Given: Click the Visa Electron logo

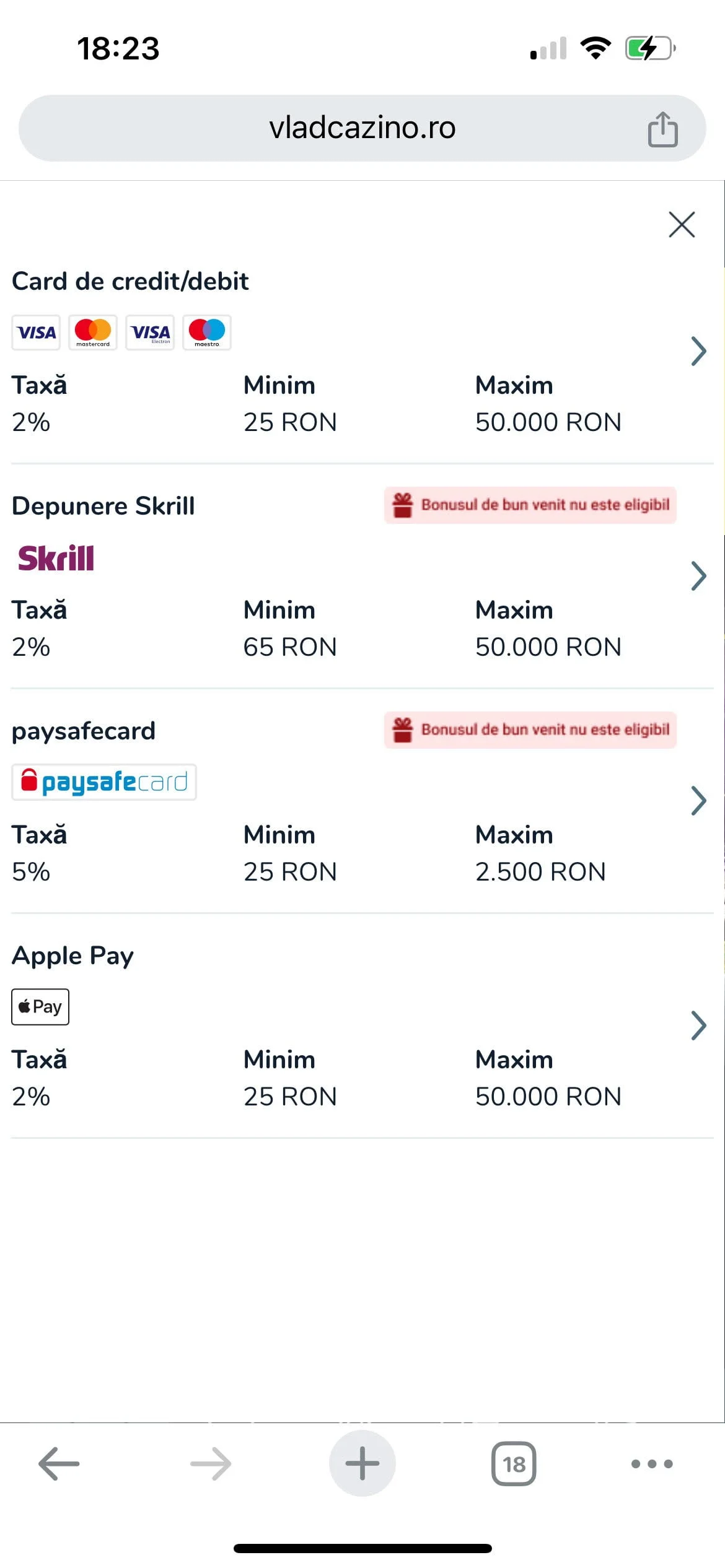Looking at the screenshot, I should [x=150, y=333].
